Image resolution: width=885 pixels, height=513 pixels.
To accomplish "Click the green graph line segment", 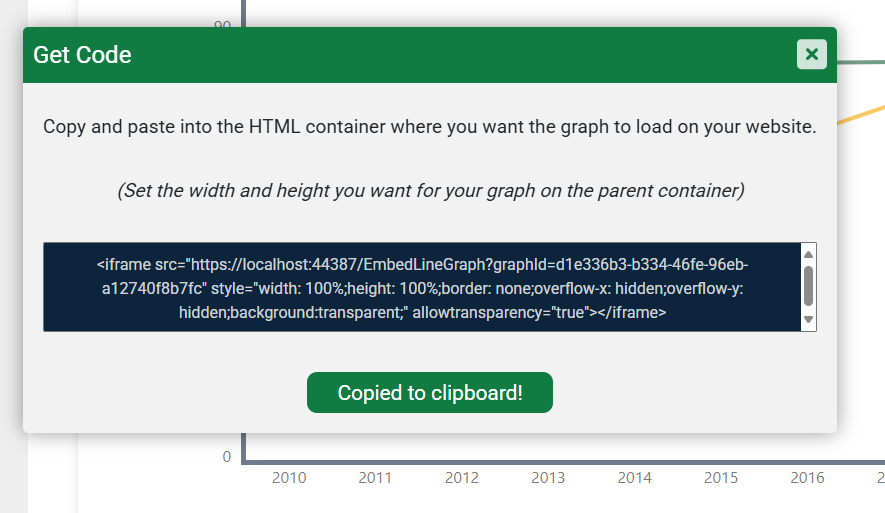I will pyautogui.click(x=862, y=61).
